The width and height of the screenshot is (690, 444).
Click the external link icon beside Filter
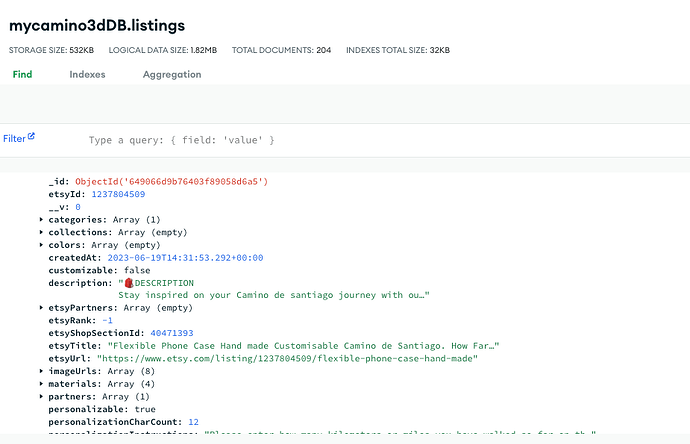click(31, 138)
